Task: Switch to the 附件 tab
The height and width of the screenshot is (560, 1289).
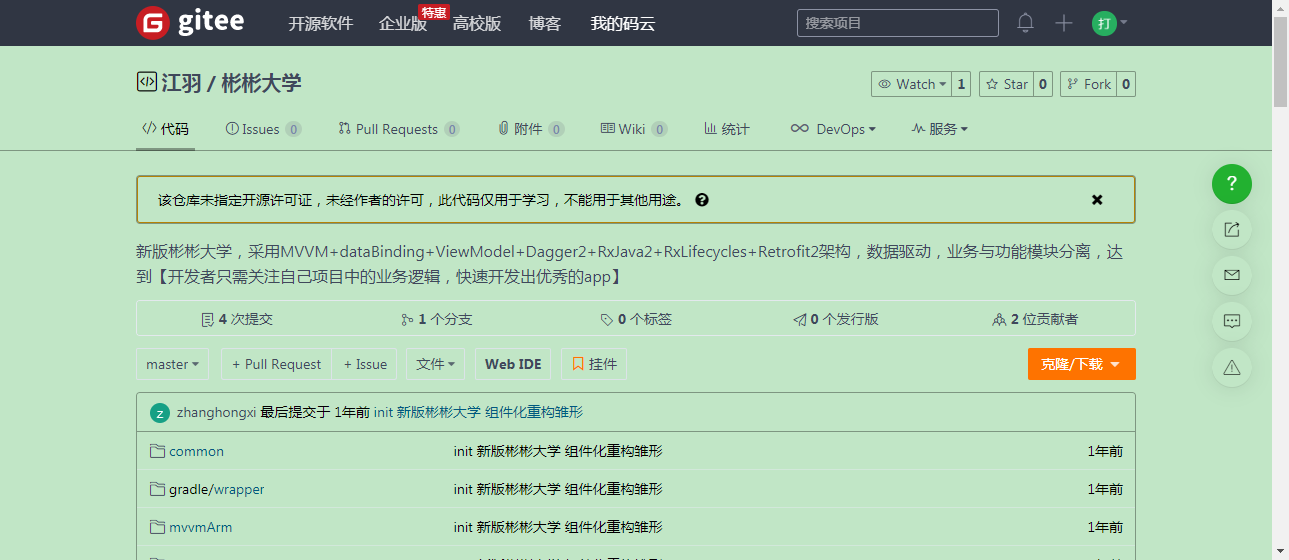Action: coord(531,129)
